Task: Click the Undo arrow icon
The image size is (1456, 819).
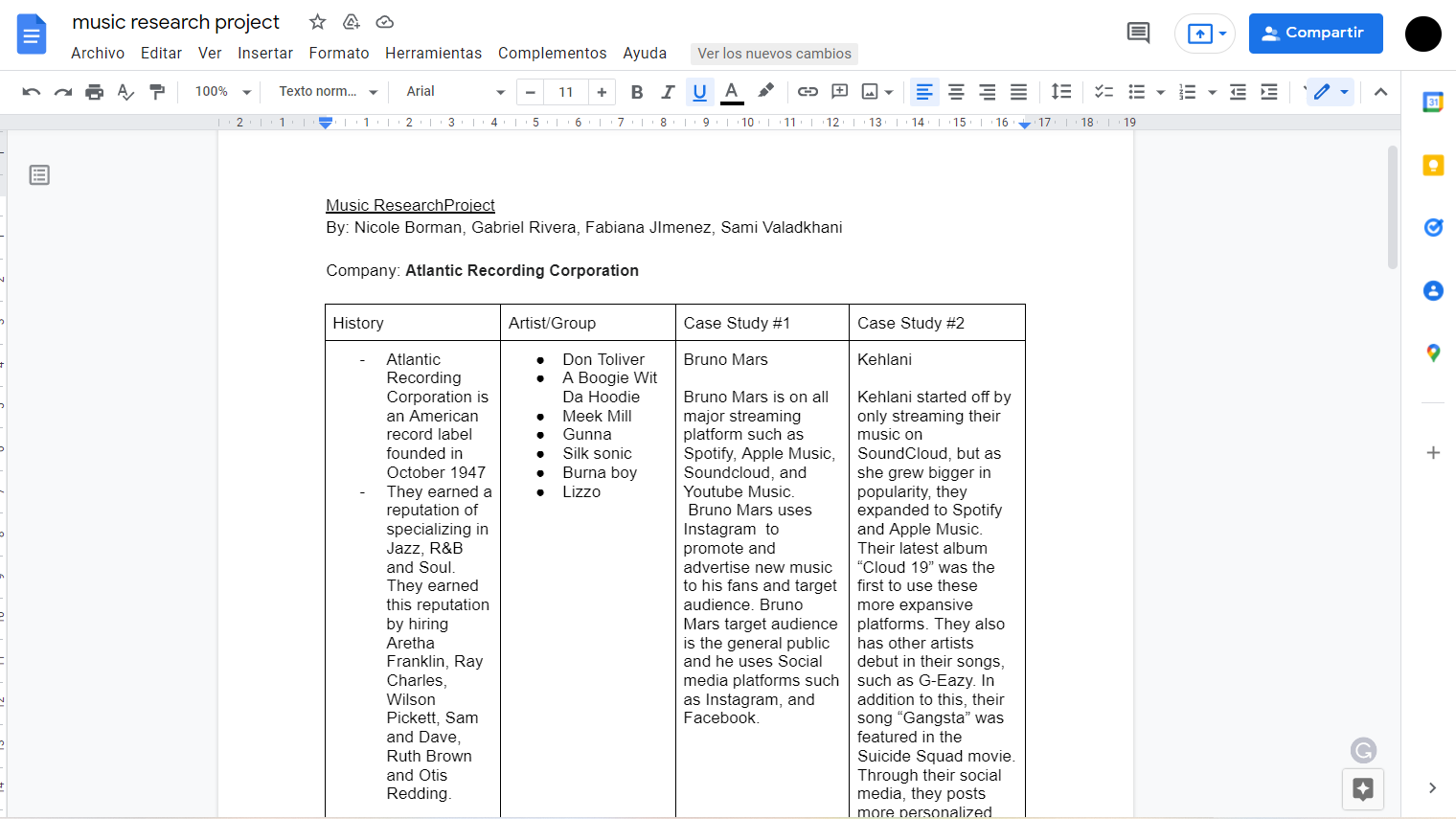Action: pos(31,92)
